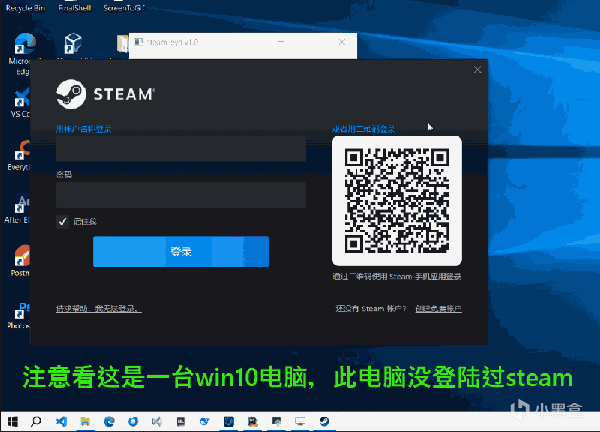600x432 pixels.
Task: Select the Recycle Bin desktop label
Action: coord(26,8)
